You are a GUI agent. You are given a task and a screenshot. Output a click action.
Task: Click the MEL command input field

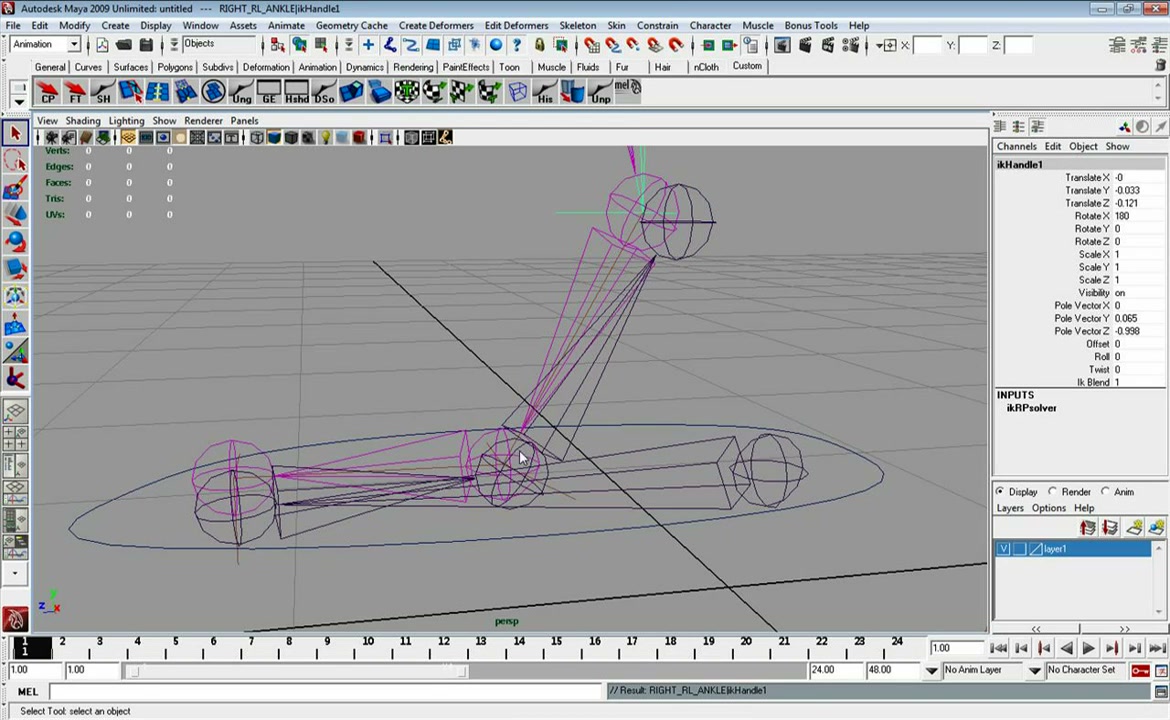click(x=325, y=692)
